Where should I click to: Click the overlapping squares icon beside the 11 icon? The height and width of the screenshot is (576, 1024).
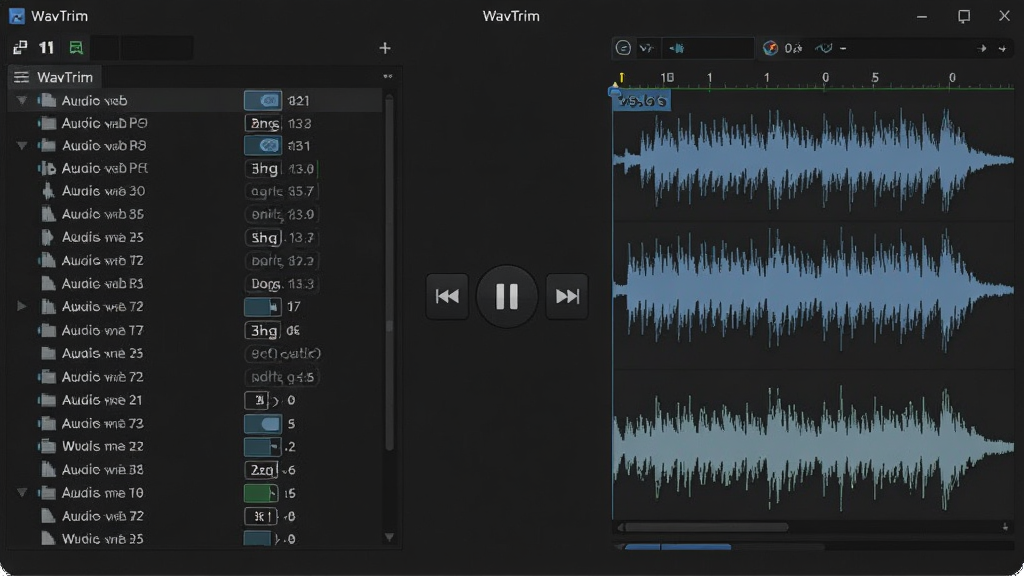coord(20,48)
